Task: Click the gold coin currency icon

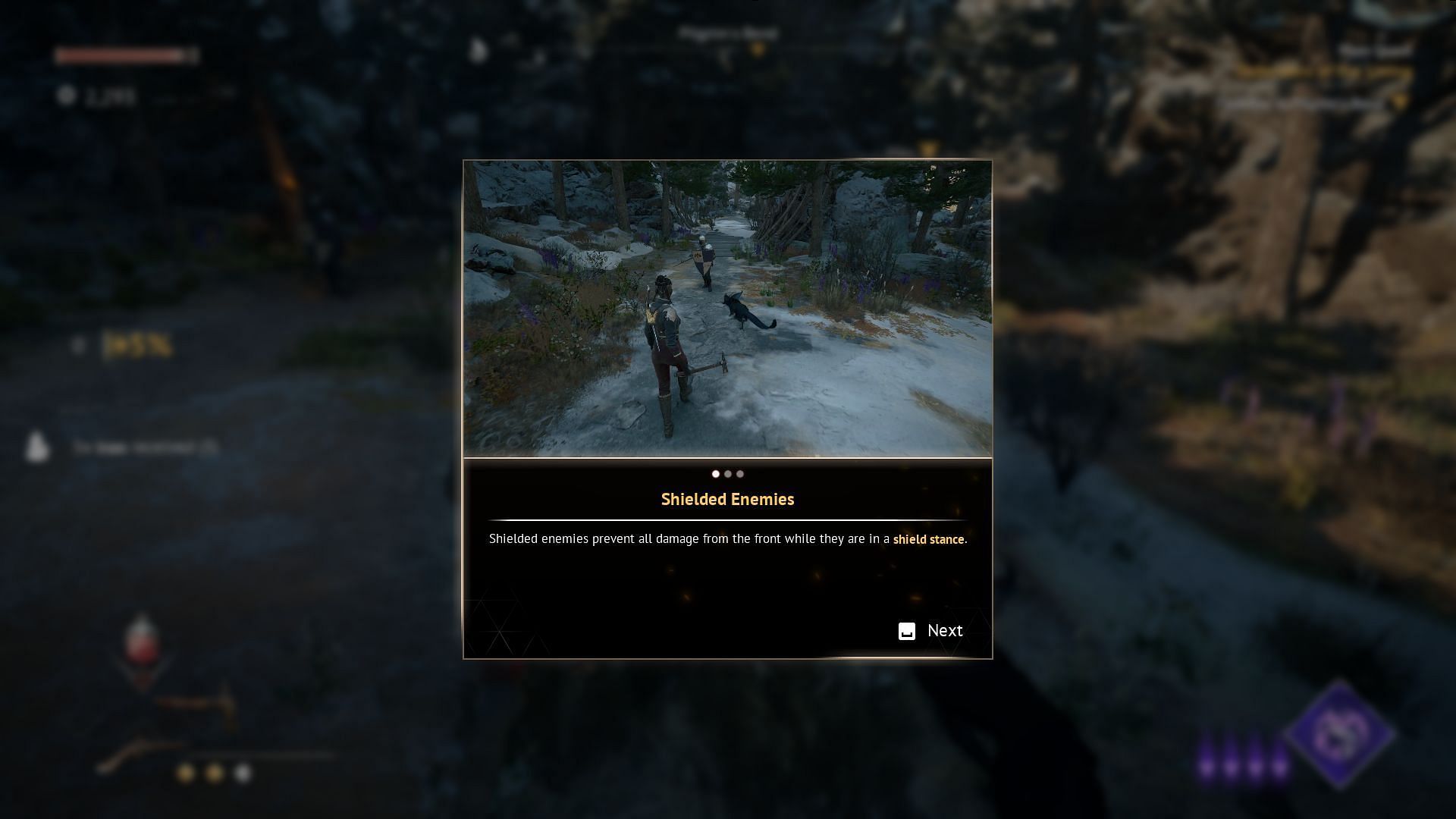Action: point(67,95)
